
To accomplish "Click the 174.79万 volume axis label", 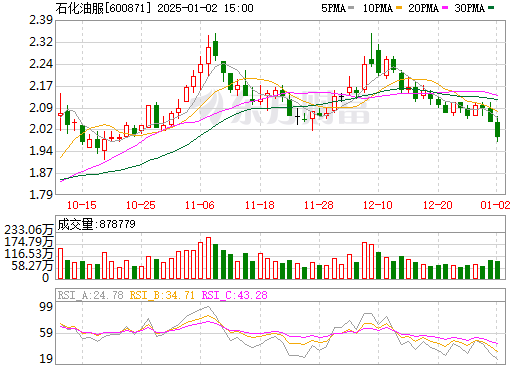I will pyautogui.click(x=29, y=242).
